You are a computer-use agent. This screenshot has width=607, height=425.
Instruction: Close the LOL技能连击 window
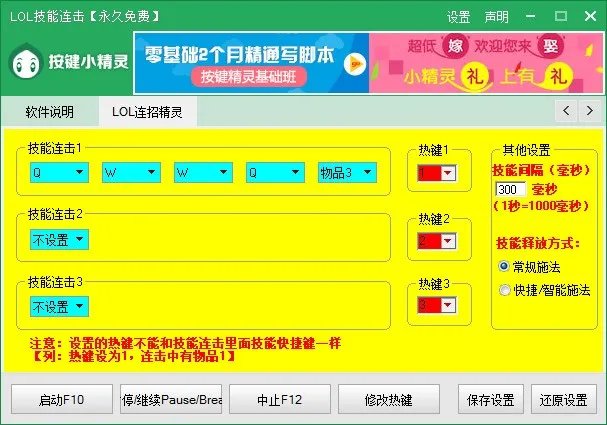(x=590, y=16)
